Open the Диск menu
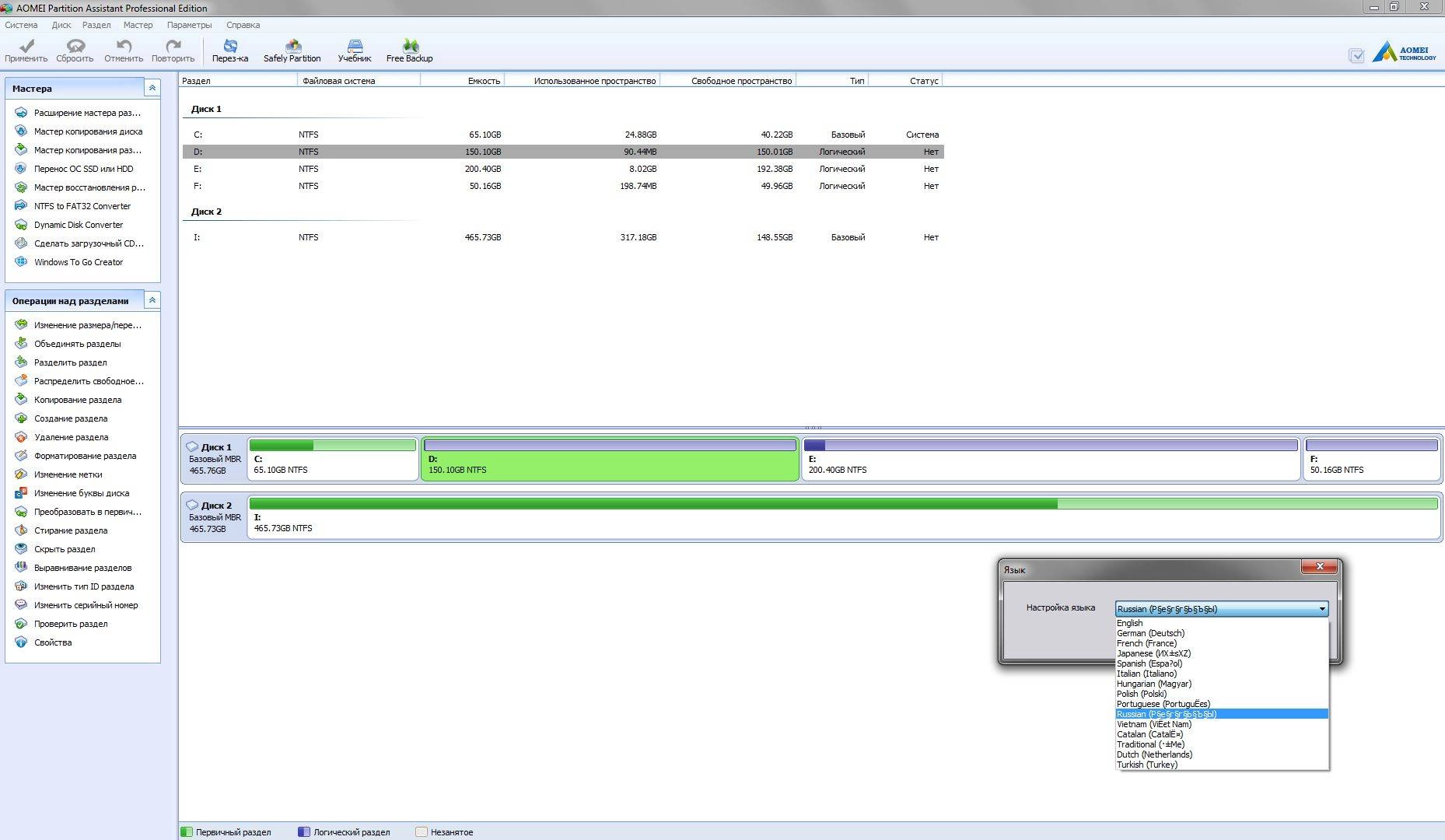1445x840 pixels. (x=61, y=25)
